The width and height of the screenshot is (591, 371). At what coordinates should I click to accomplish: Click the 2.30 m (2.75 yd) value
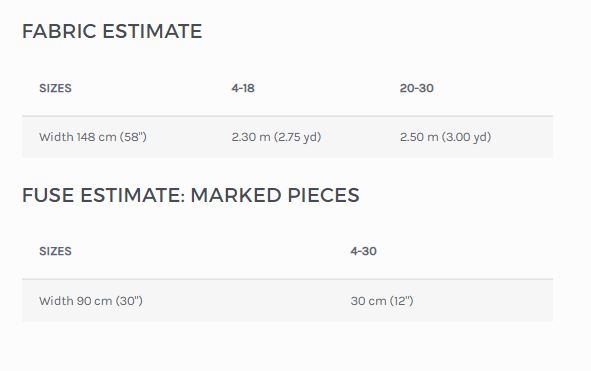tap(276, 137)
